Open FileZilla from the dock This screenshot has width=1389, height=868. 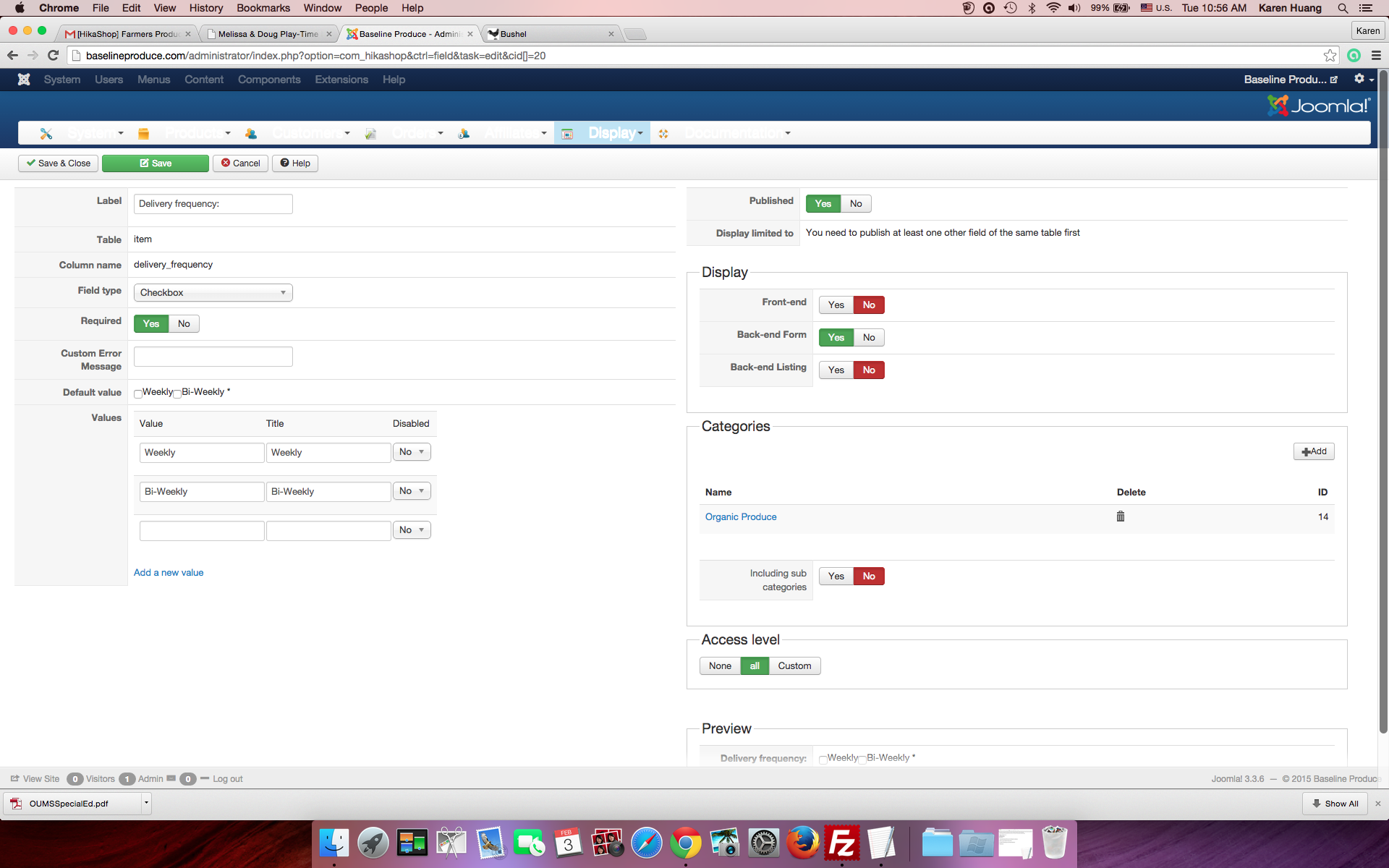click(842, 843)
